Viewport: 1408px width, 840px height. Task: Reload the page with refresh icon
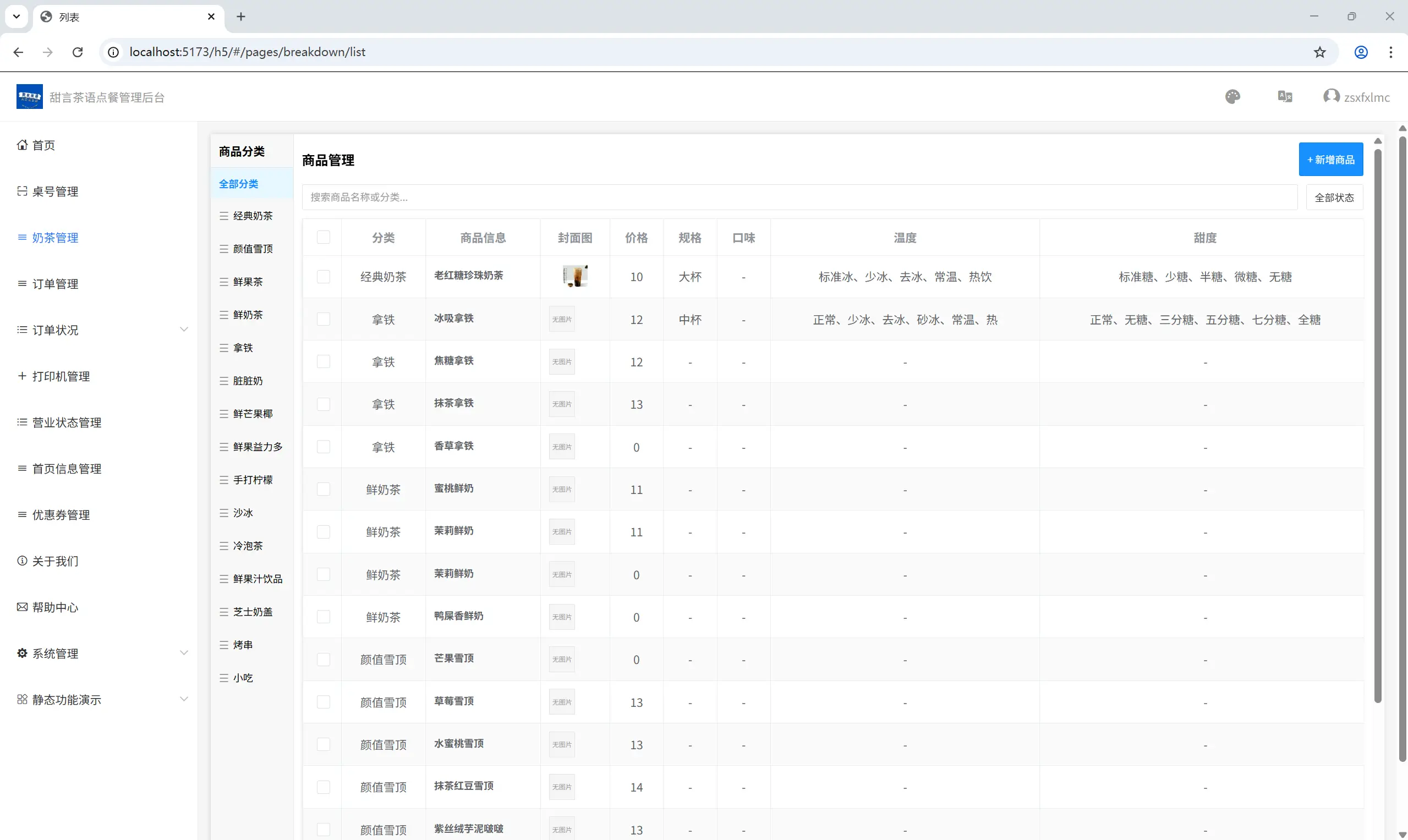pos(78,52)
